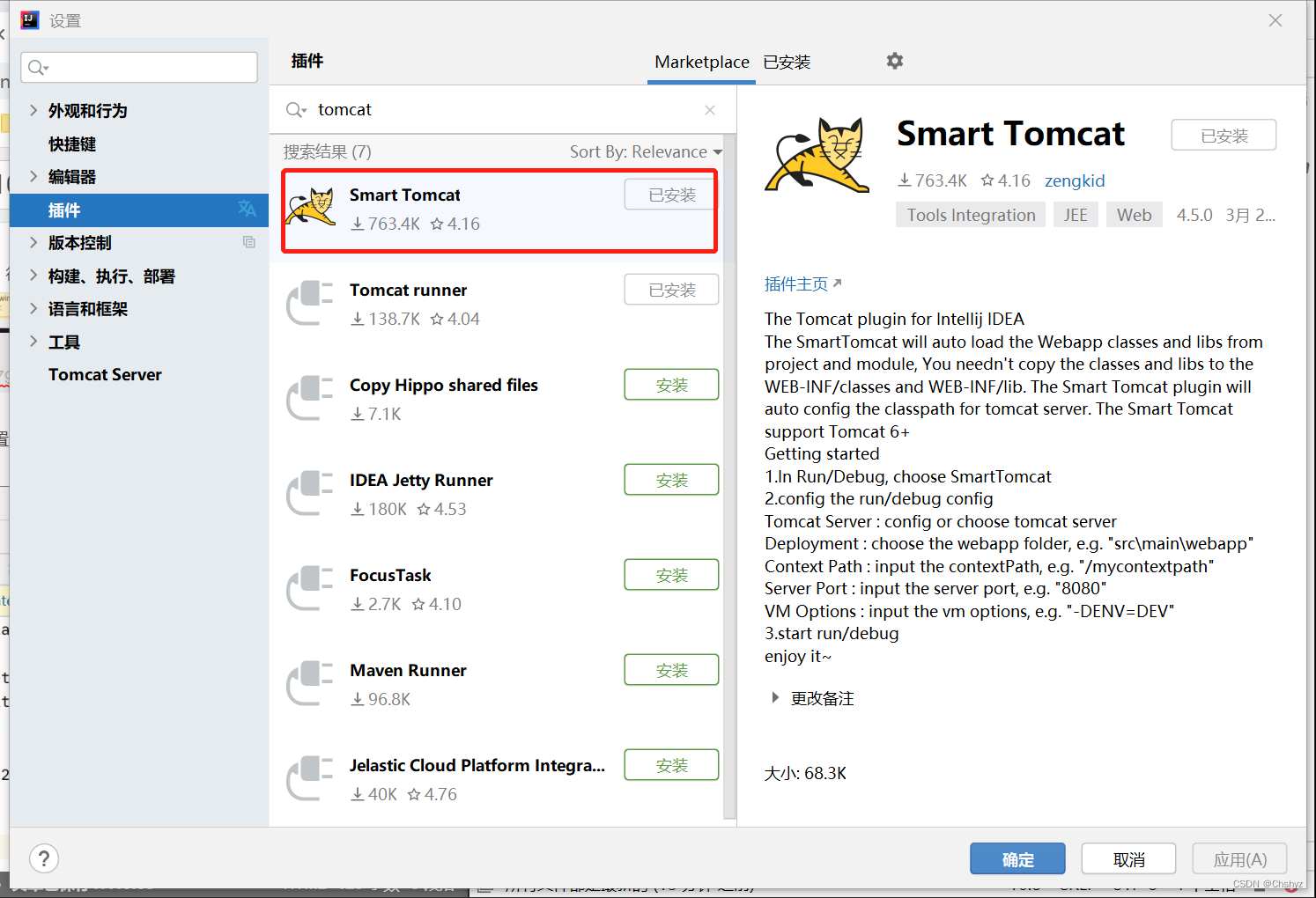Click the IntelliJ IDEA logo in title bar
Screen dimensions: 1316x898
pos(30,20)
